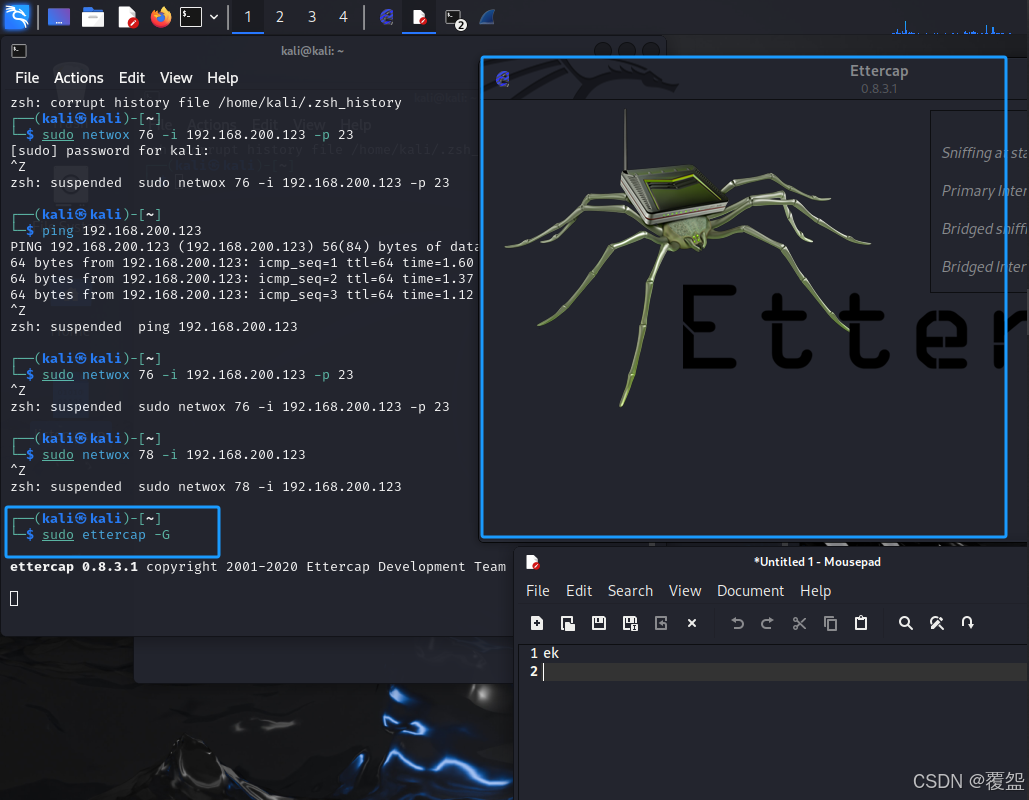The width and height of the screenshot is (1029, 800).
Task: Click the terminal cursor block
Action: point(14,599)
